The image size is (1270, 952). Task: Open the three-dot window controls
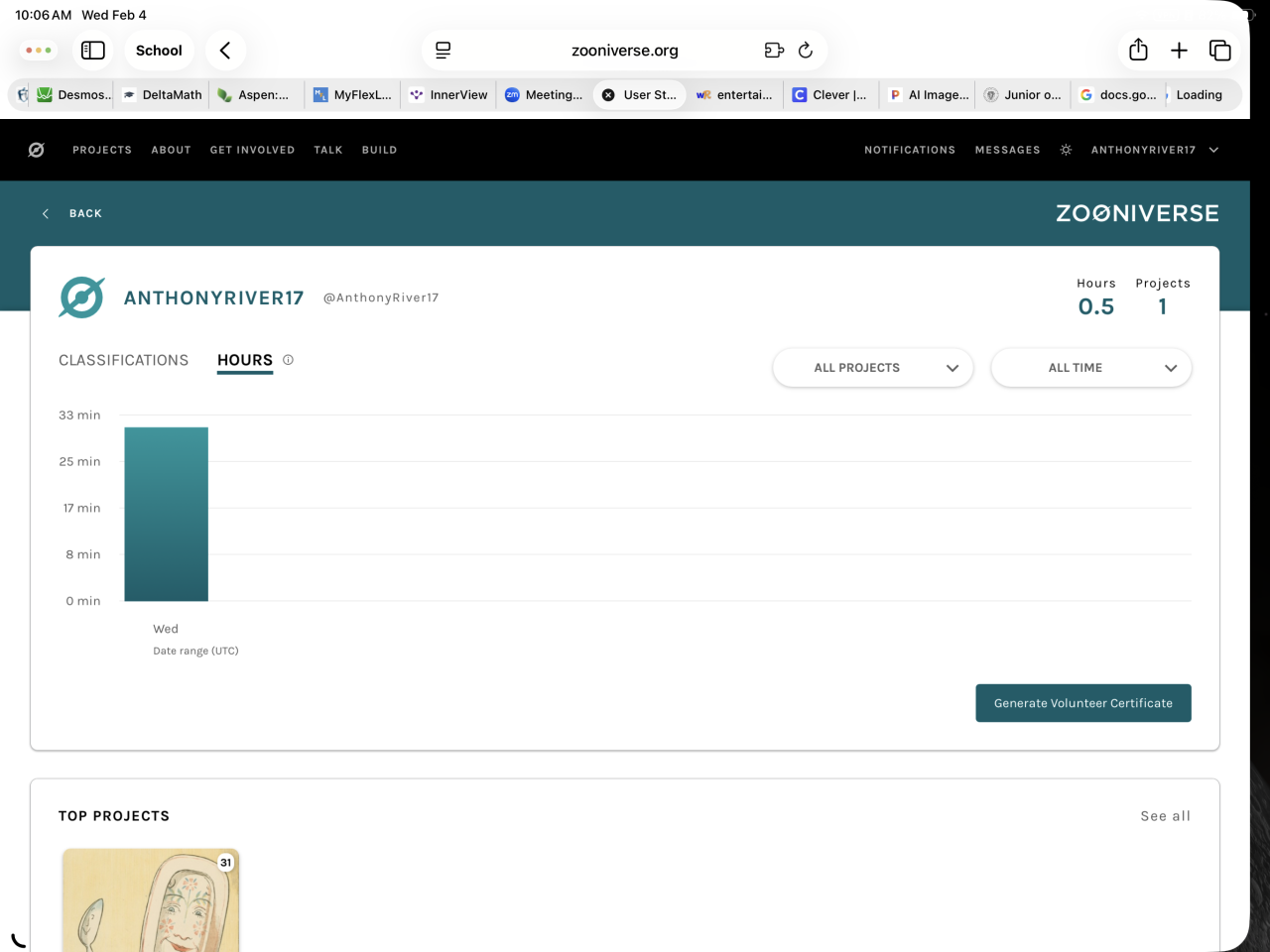(39, 51)
